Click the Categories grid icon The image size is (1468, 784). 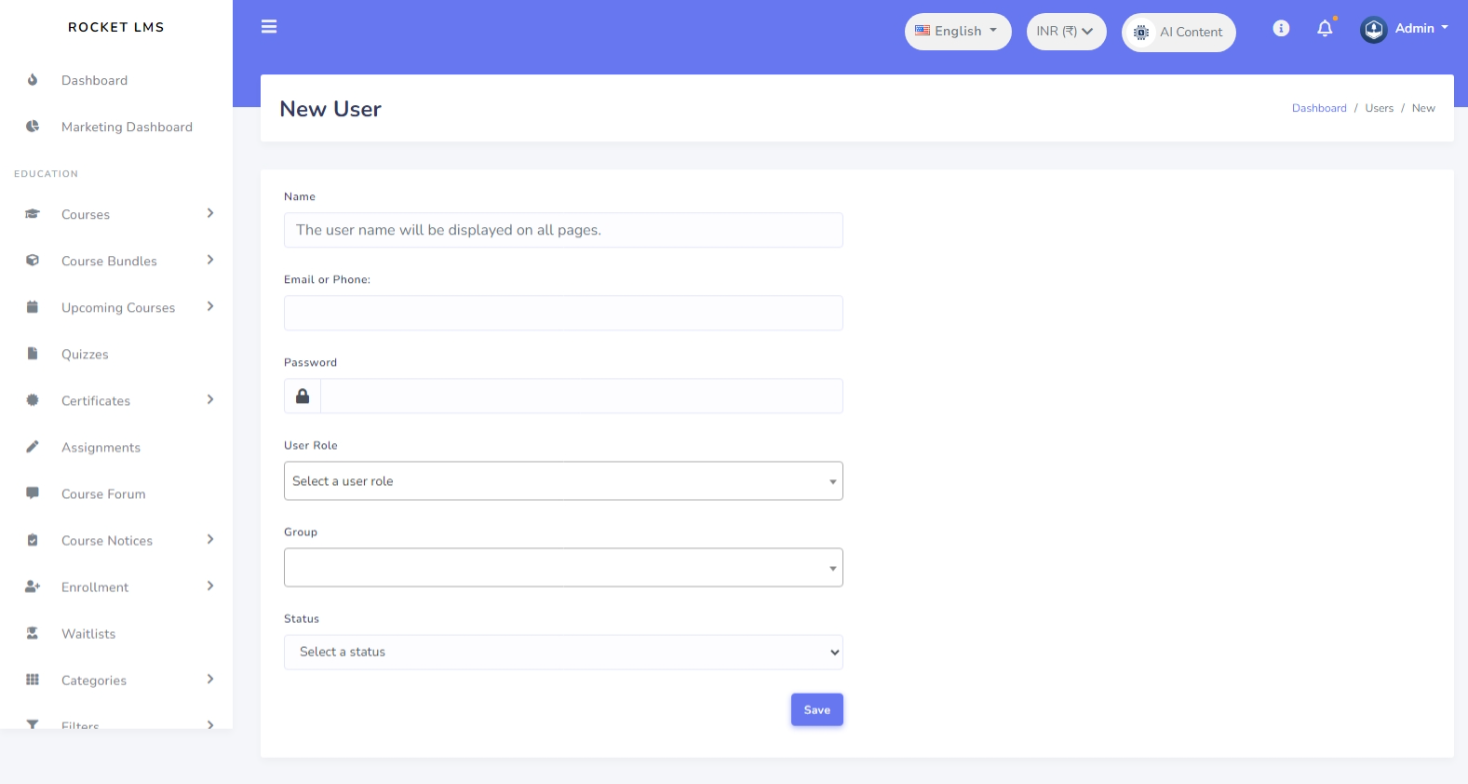pyautogui.click(x=32, y=680)
